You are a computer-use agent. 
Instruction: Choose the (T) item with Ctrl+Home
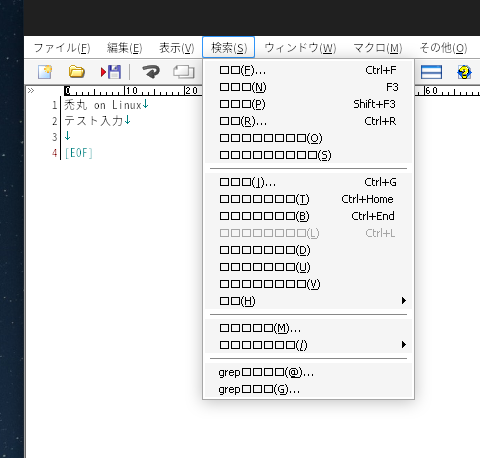click(308, 199)
